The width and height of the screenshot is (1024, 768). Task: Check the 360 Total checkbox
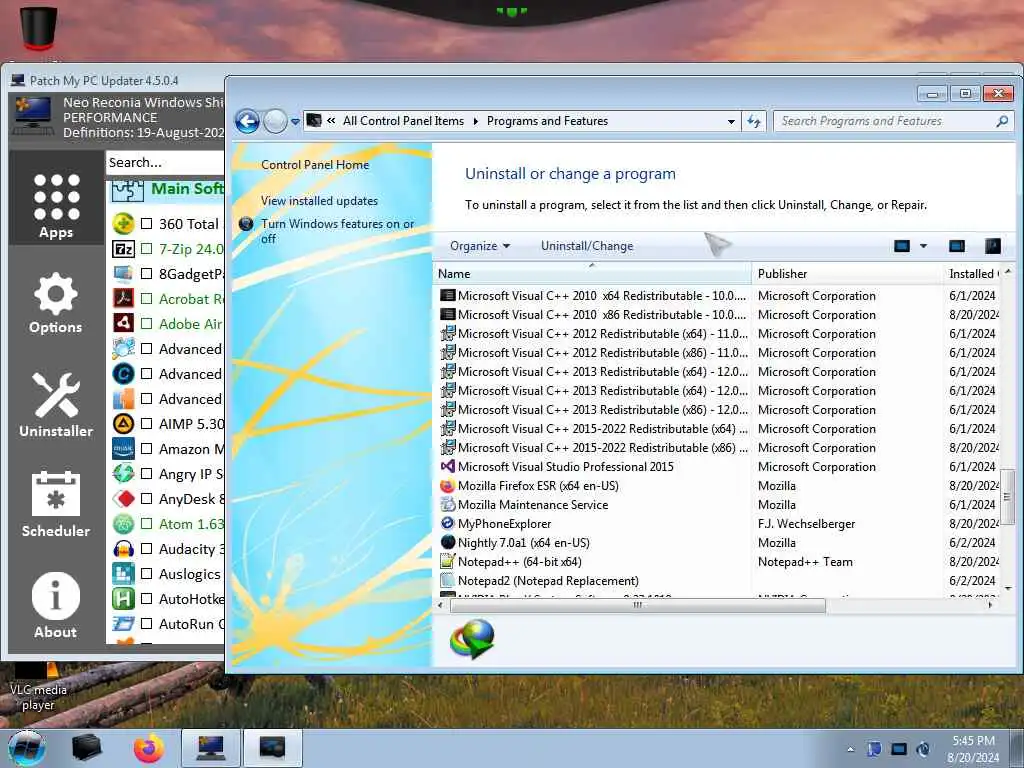(x=147, y=223)
